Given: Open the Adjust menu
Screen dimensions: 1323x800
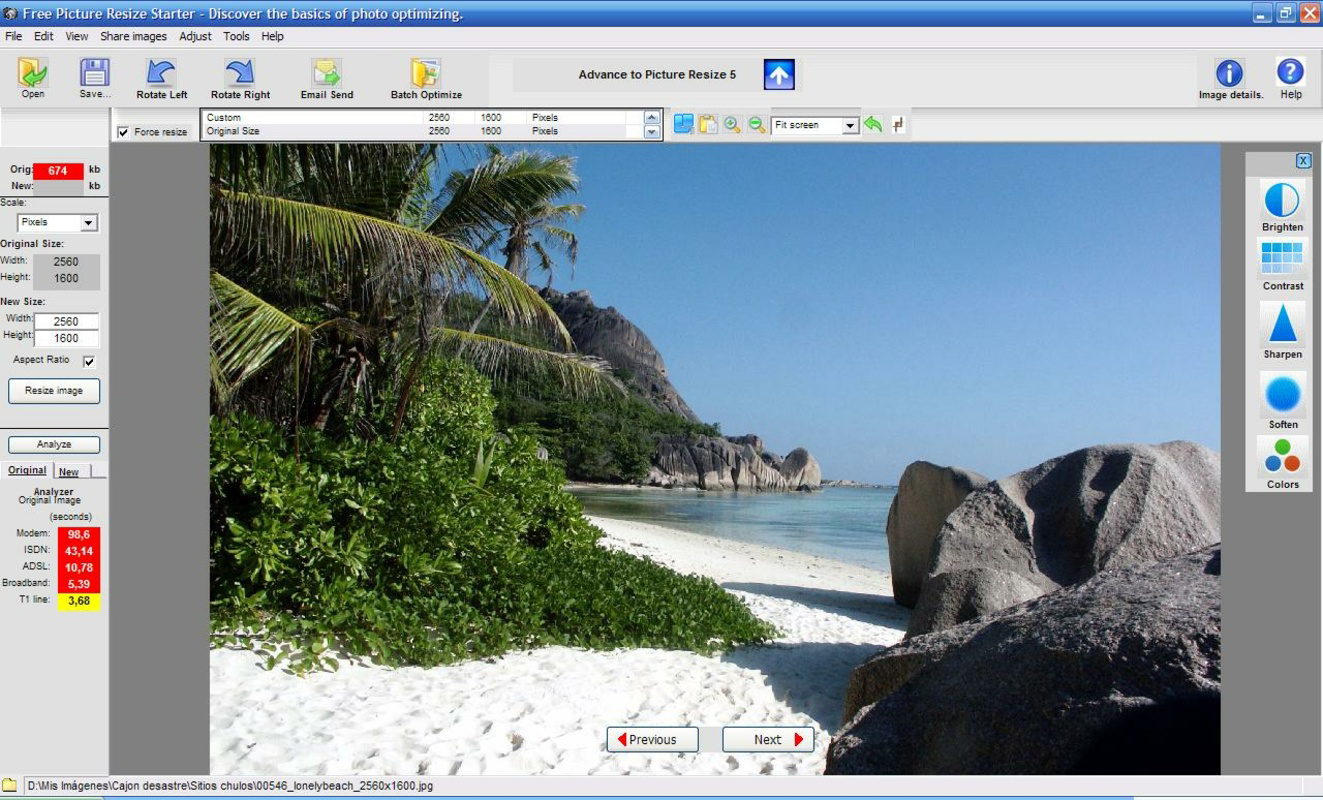Looking at the screenshot, I should pyautogui.click(x=195, y=36).
